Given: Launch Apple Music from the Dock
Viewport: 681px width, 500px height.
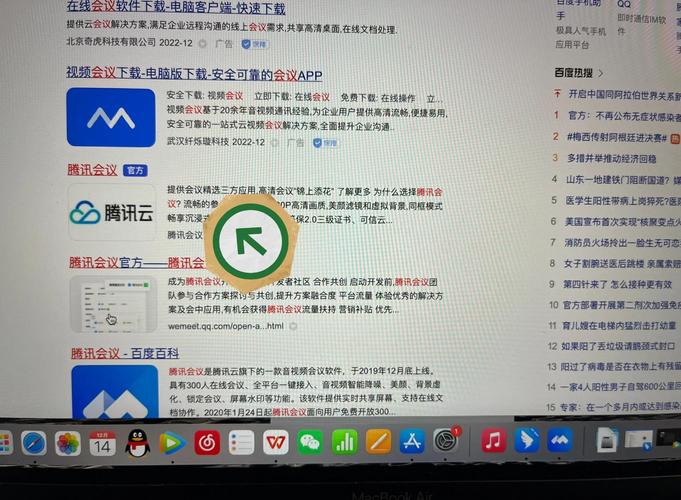Looking at the screenshot, I should tap(493, 440).
